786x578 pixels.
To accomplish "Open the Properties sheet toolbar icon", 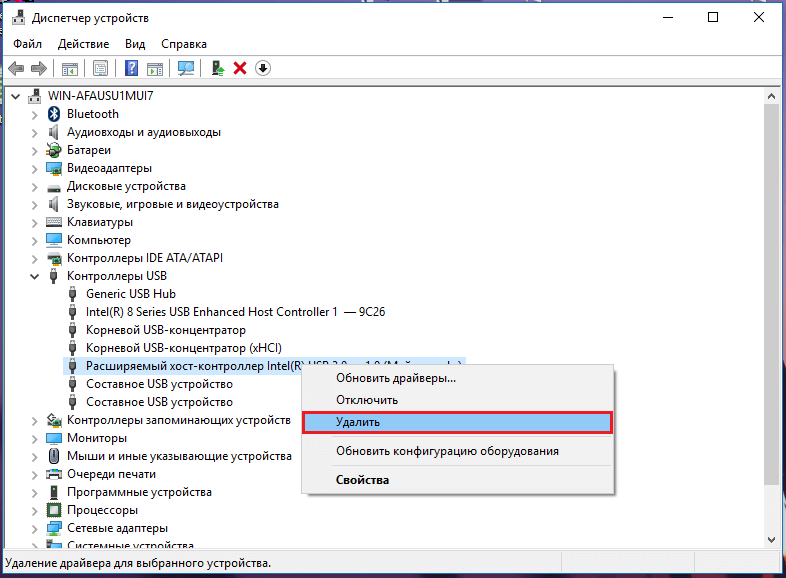I will pos(101,68).
